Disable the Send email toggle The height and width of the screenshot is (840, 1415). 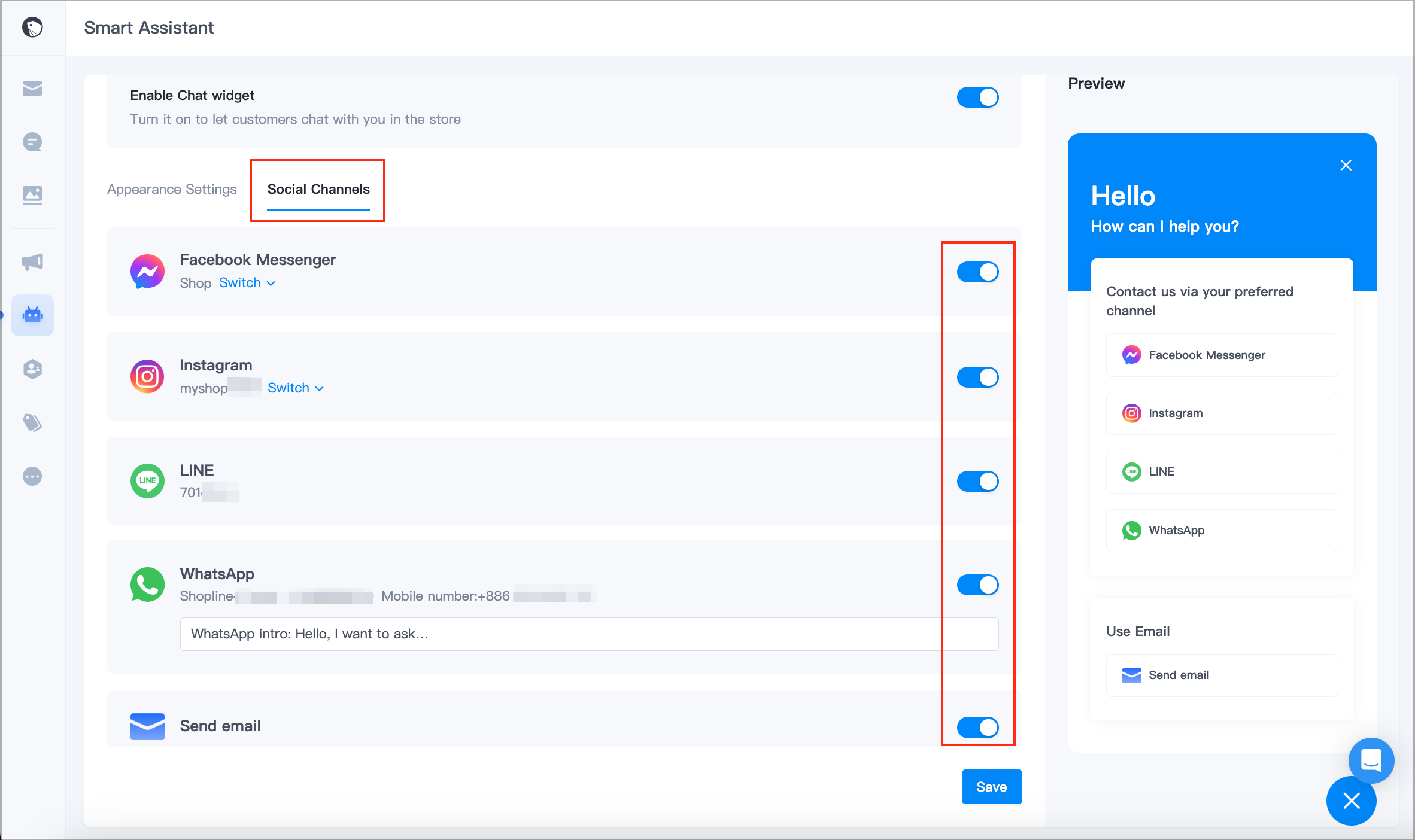click(x=978, y=727)
